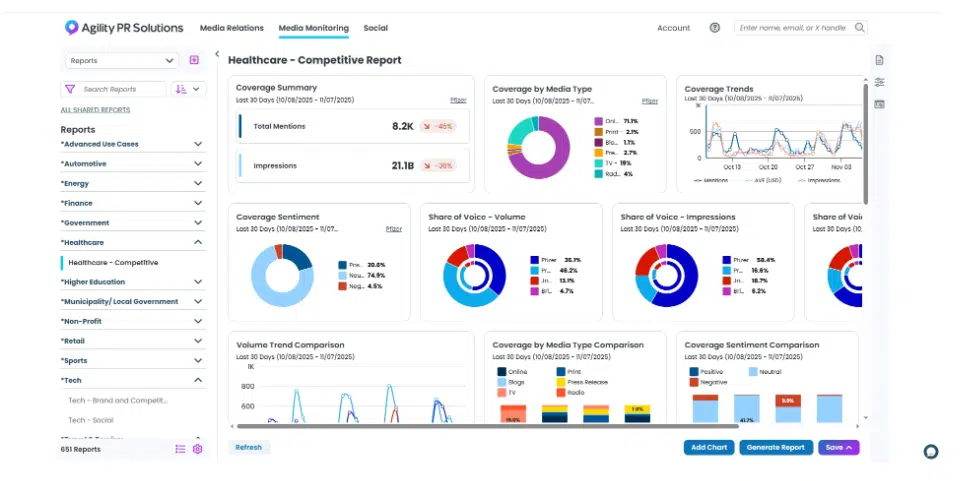This screenshot has width=964, height=481.
Task: Click purple Online swatch in media type legend
Action: click(598, 122)
